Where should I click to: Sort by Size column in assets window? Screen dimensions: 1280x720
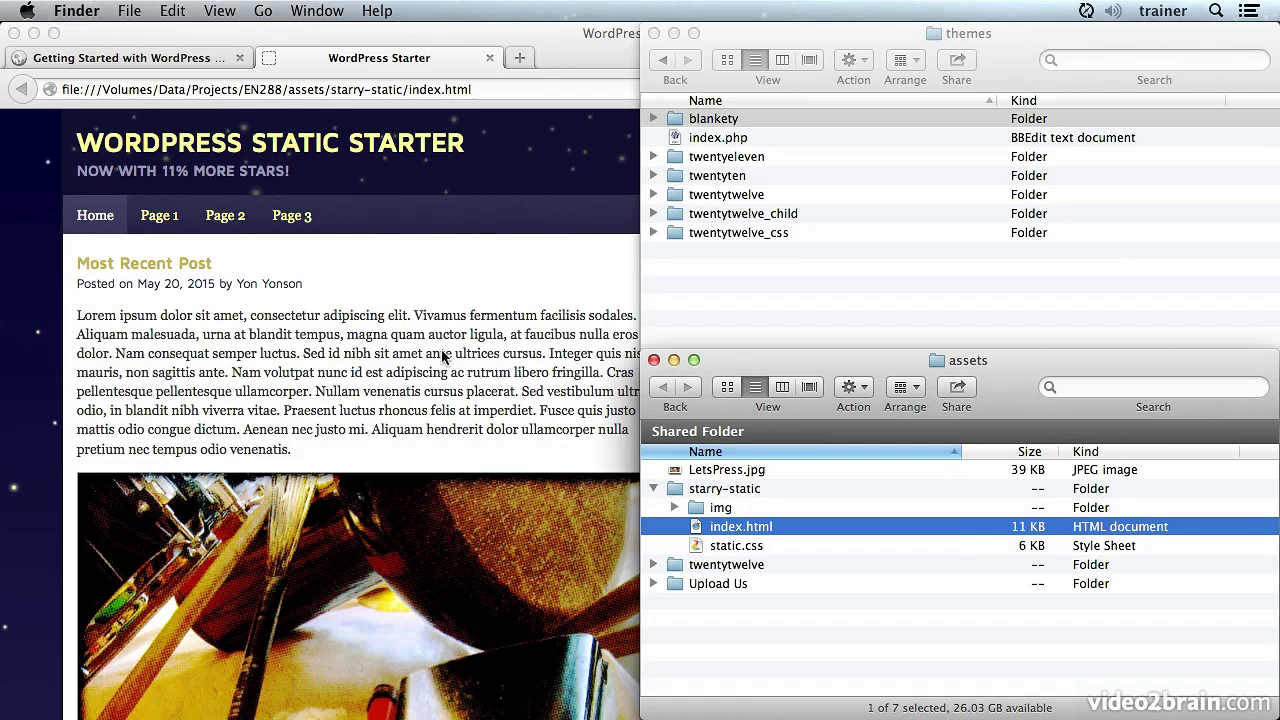(x=1010, y=451)
